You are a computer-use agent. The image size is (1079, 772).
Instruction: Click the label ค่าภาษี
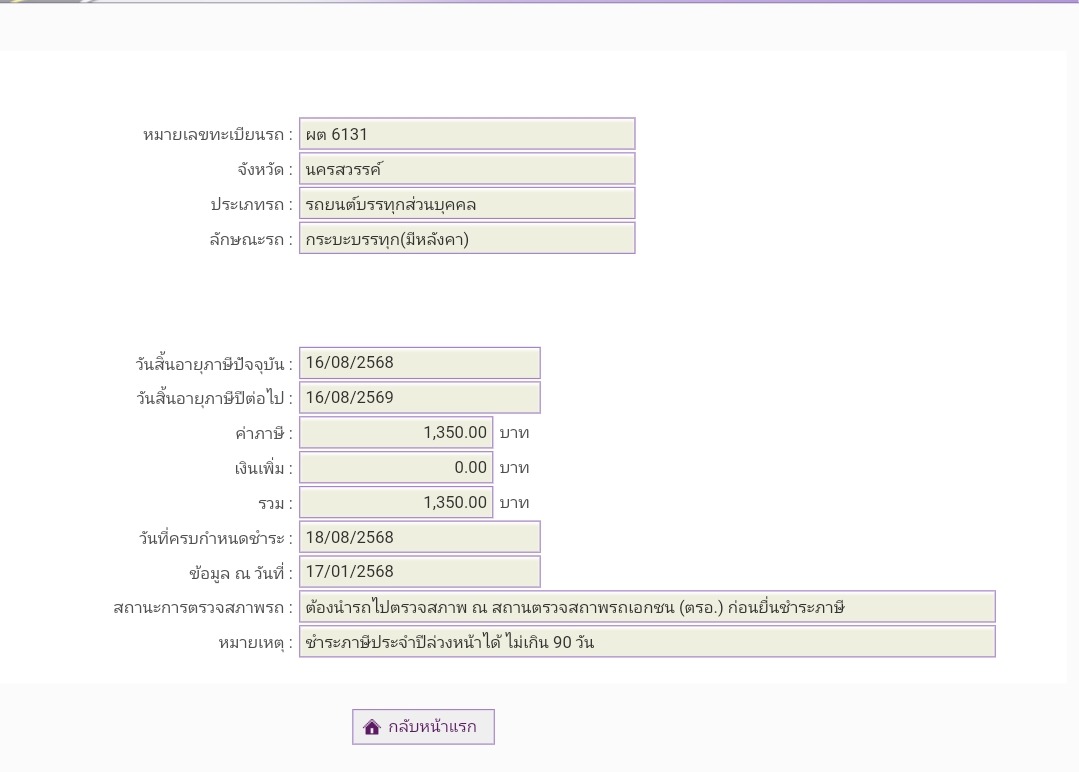pyautogui.click(x=264, y=433)
